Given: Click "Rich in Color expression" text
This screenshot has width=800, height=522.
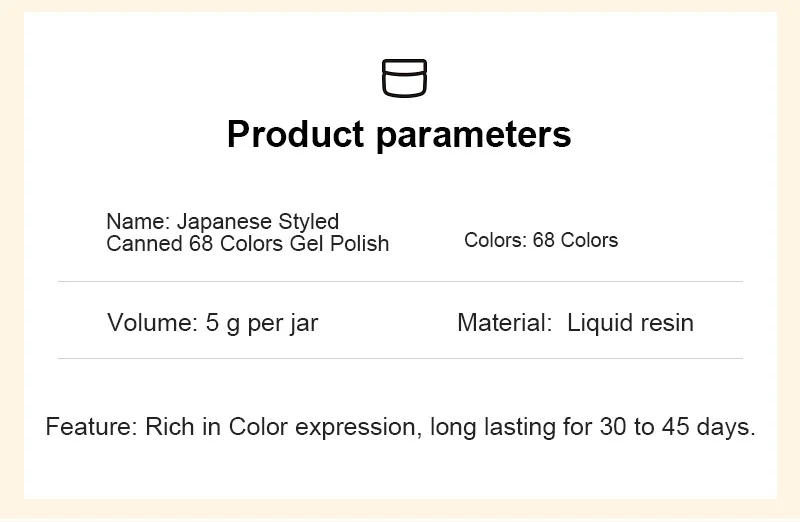Looking at the screenshot, I should click(283, 427).
